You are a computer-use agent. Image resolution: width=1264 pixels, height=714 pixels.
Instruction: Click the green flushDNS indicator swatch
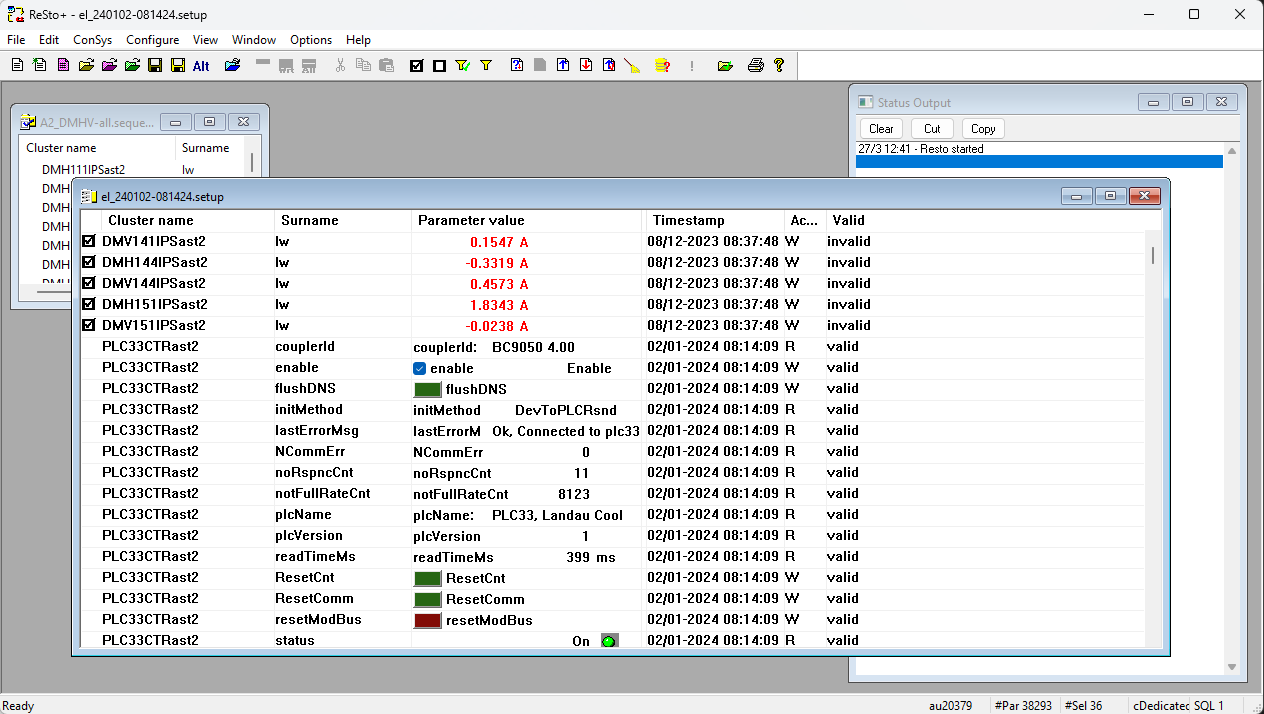(428, 389)
